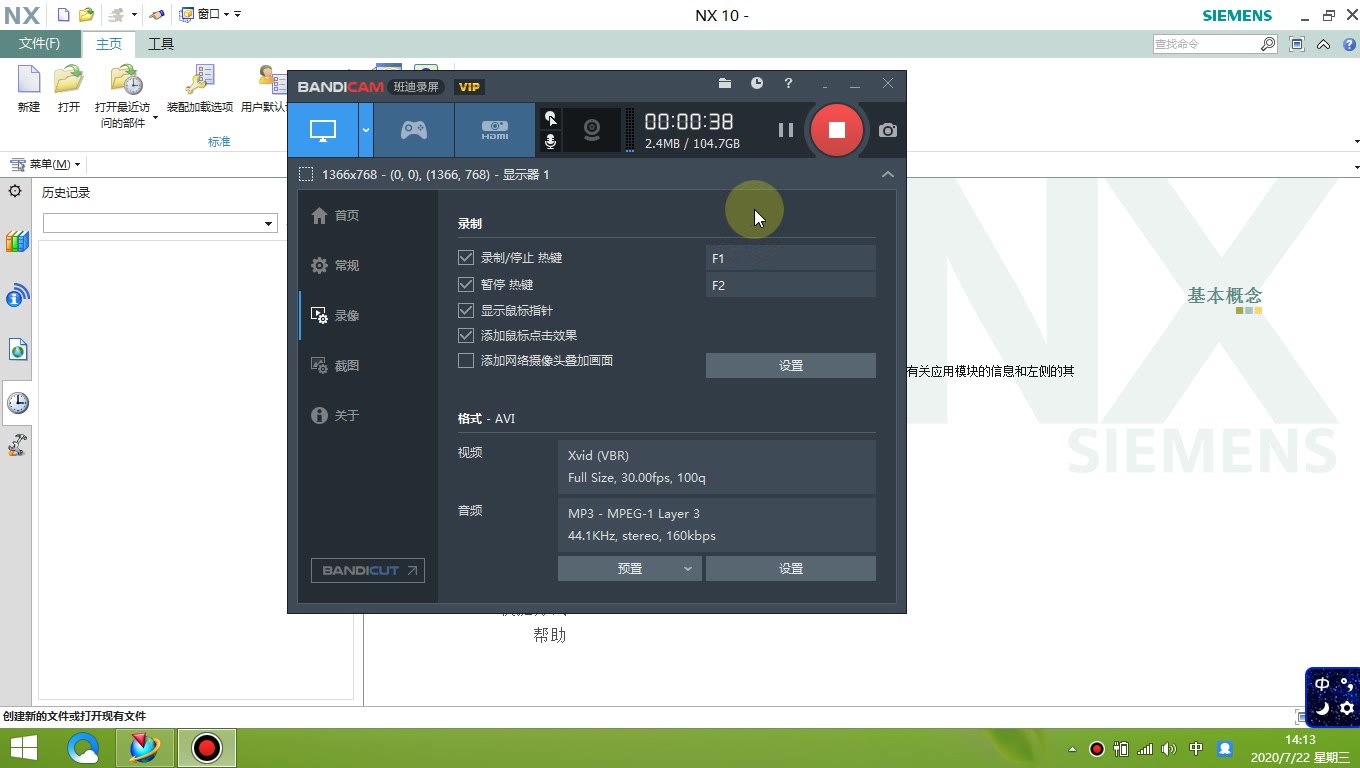Show hidden tray icons arrow
Image resolution: width=1360 pixels, height=768 pixels.
[x=1073, y=749]
